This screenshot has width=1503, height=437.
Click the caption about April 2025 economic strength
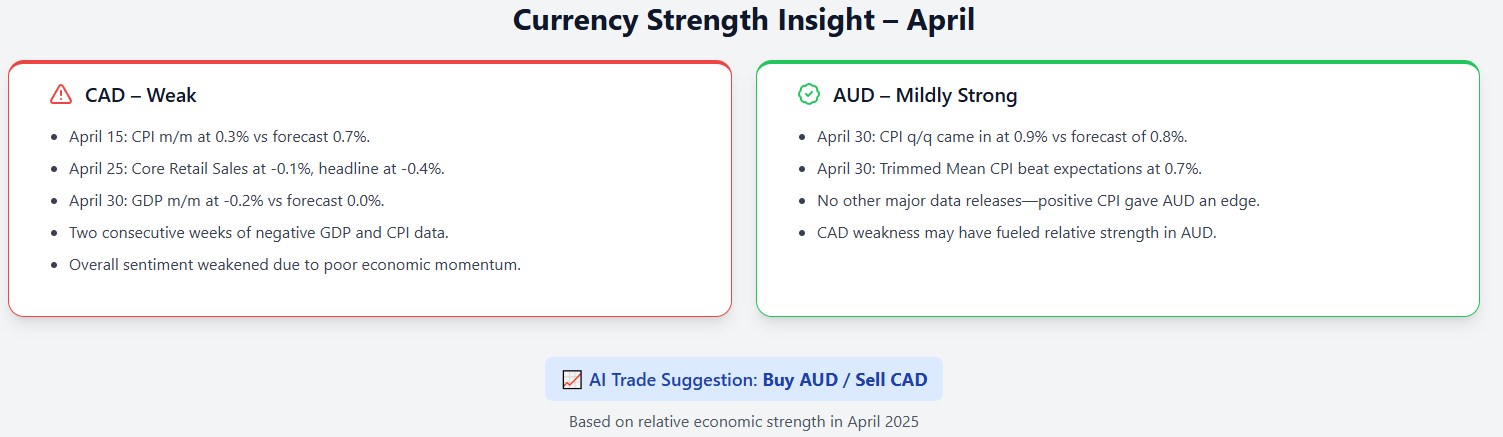(x=744, y=421)
